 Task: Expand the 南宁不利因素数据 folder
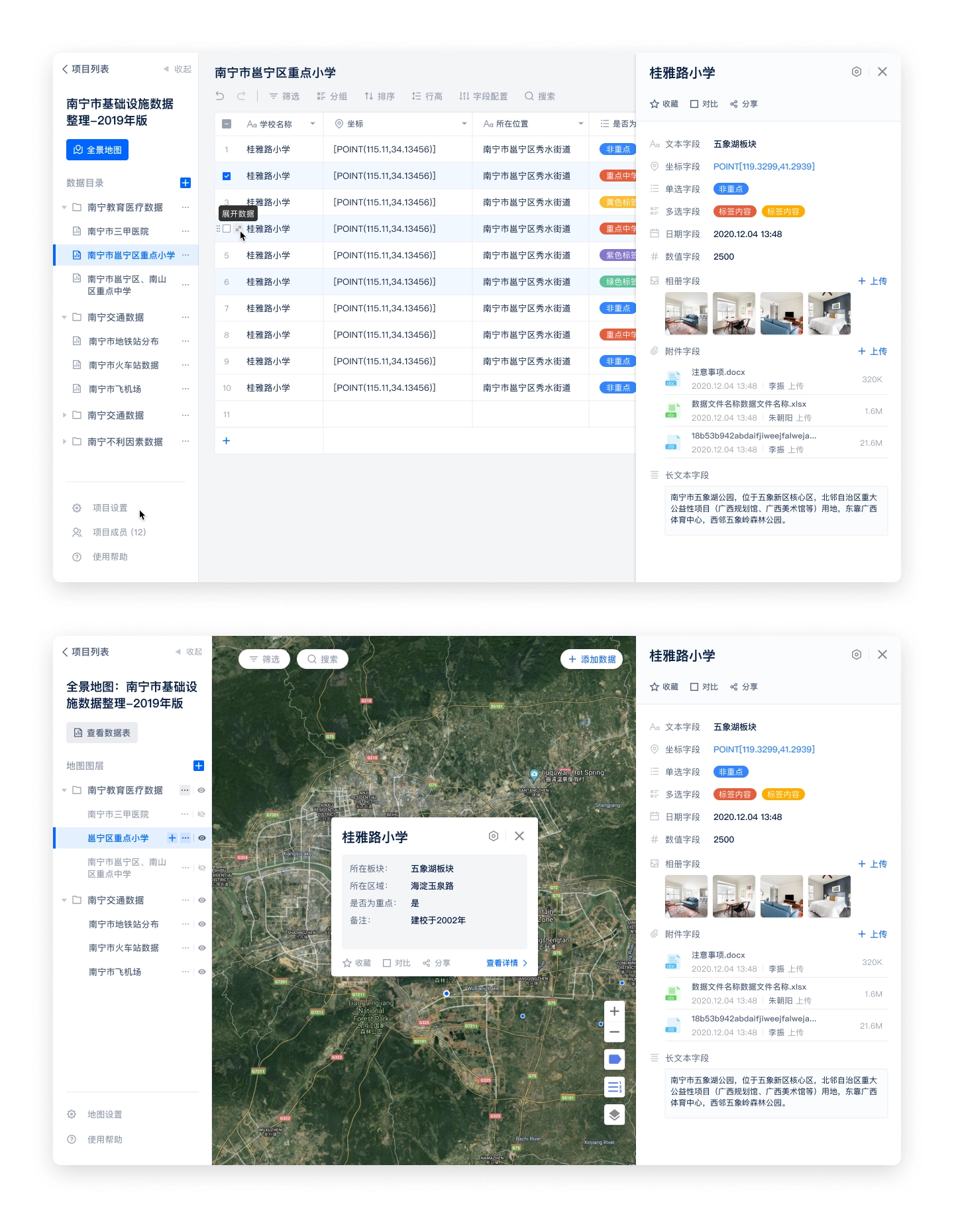click(64, 442)
